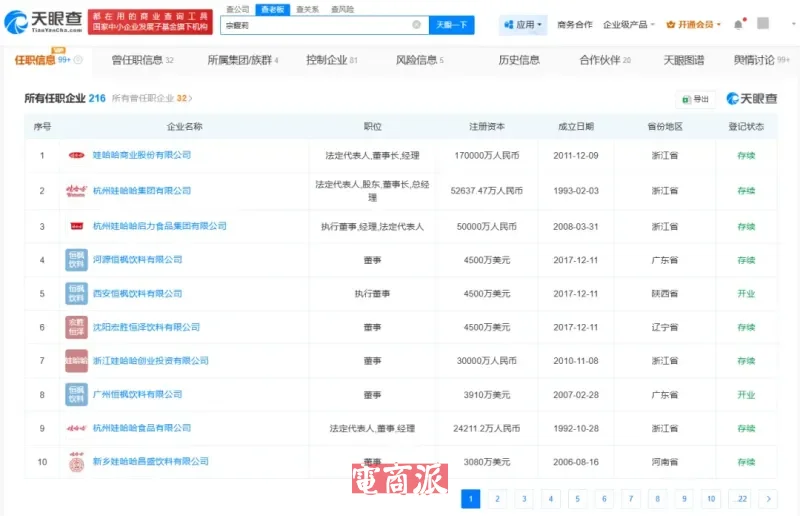
Task: Open 浙江娃哈哈创业投资有限公司 link
Action: [151, 360]
